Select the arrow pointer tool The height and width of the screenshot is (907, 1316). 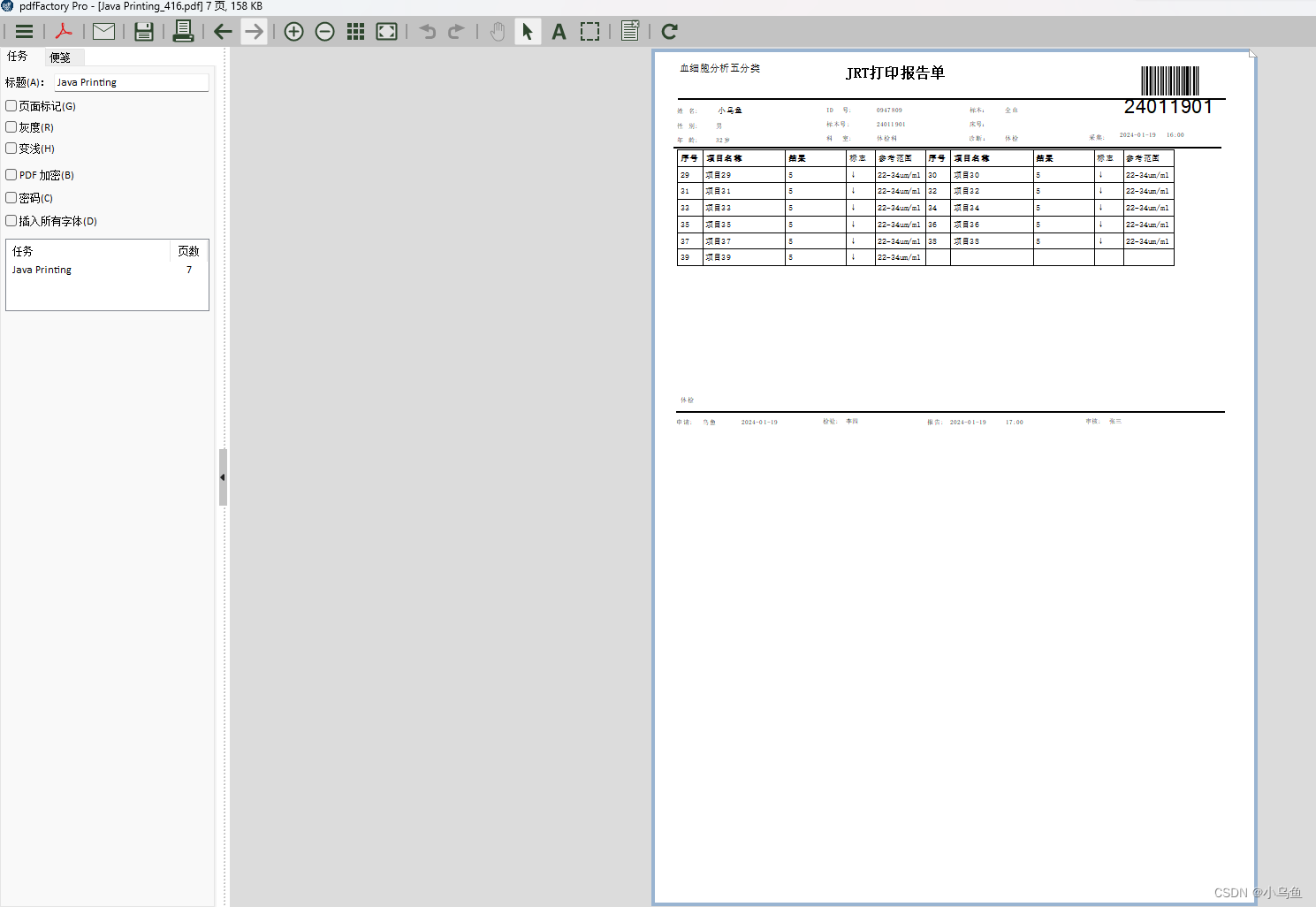[528, 32]
